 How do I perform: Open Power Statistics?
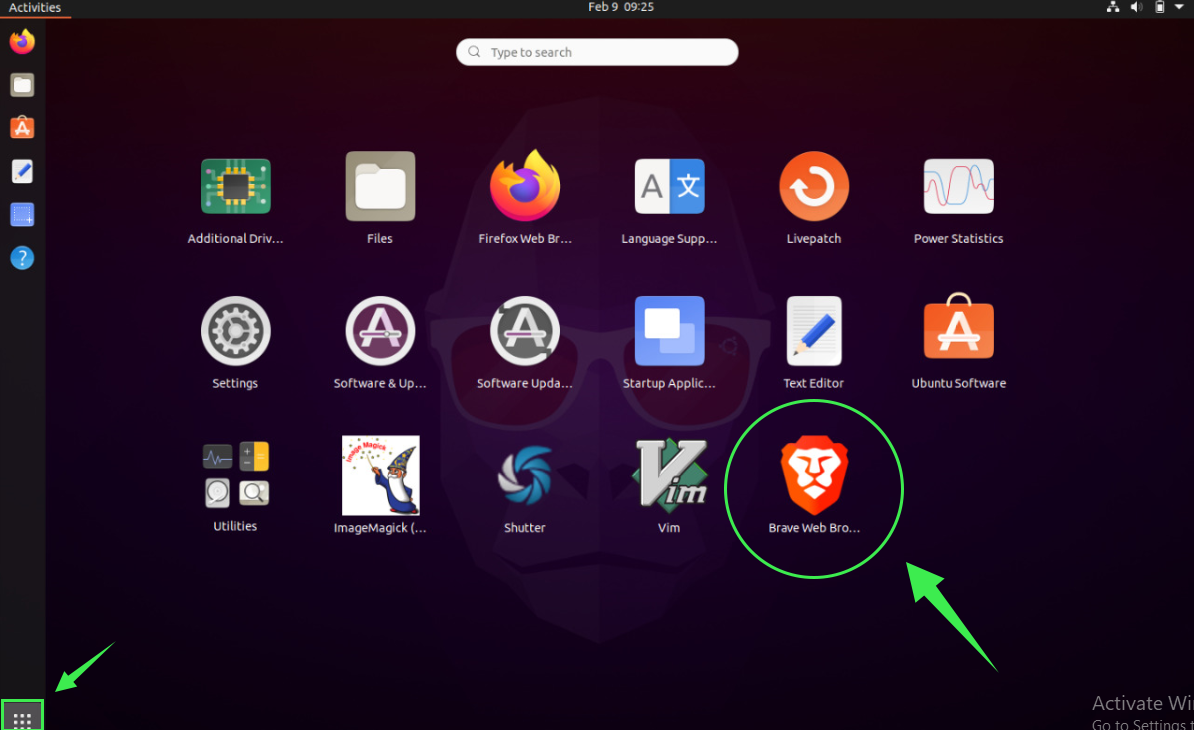pos(959,186)
